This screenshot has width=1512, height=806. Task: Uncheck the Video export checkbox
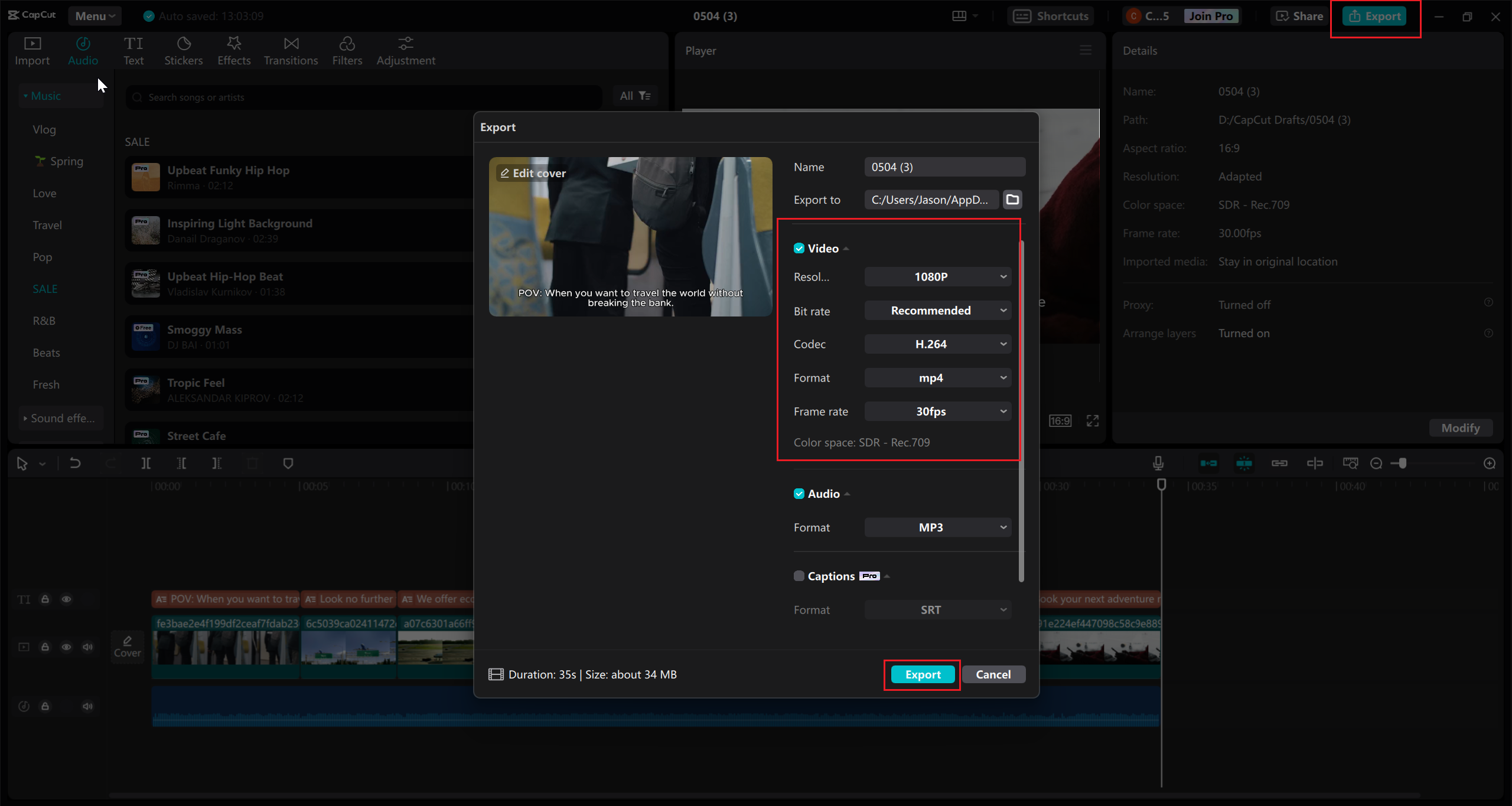point(799,249)
